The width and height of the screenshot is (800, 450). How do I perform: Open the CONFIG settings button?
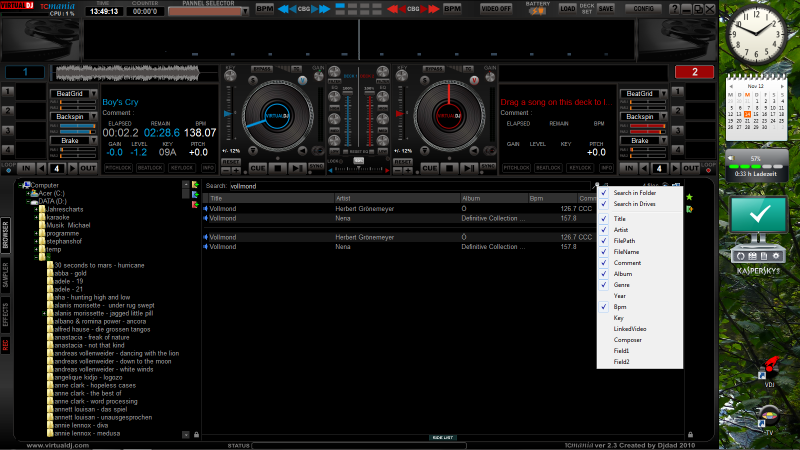coord(643,9)
